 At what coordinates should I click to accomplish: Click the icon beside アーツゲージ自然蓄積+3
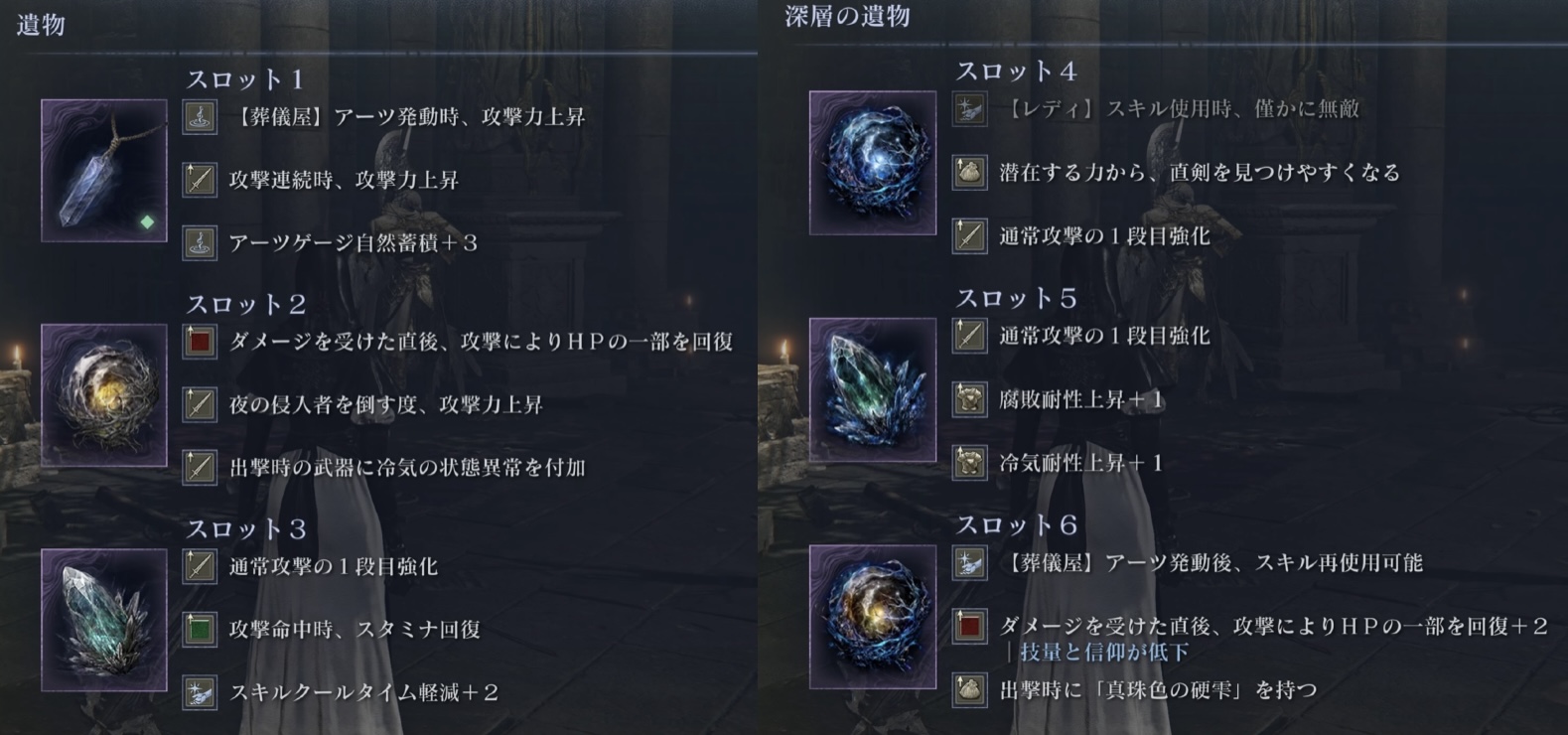tap(200, 242)
